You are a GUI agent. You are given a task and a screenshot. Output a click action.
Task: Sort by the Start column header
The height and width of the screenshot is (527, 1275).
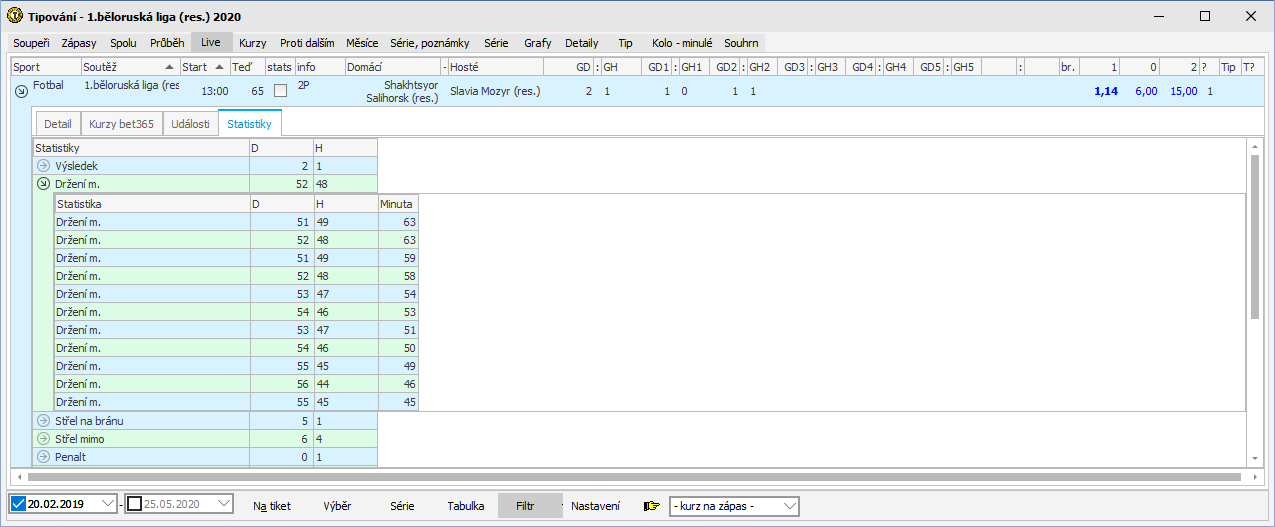tap(204, 67)
